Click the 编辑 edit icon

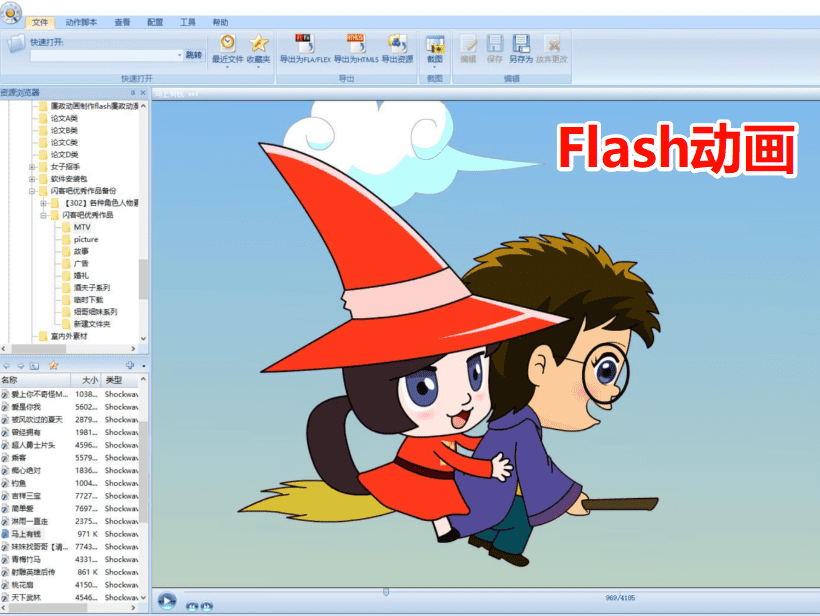pyautogui.click(x=468, y=44)
